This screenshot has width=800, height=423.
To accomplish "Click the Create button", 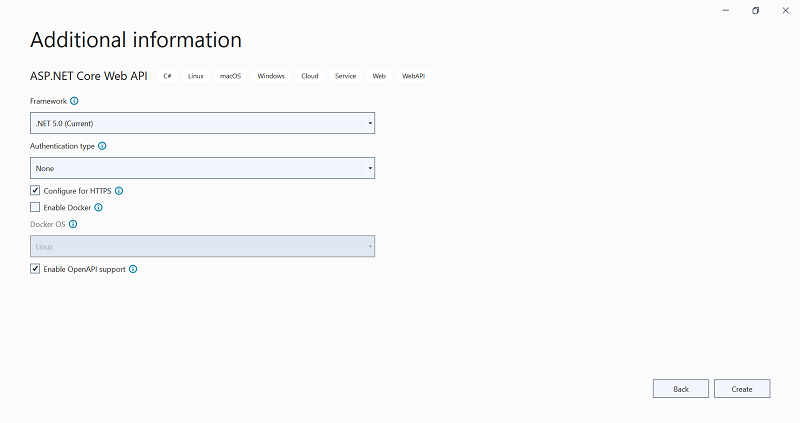I will [741, 389].
